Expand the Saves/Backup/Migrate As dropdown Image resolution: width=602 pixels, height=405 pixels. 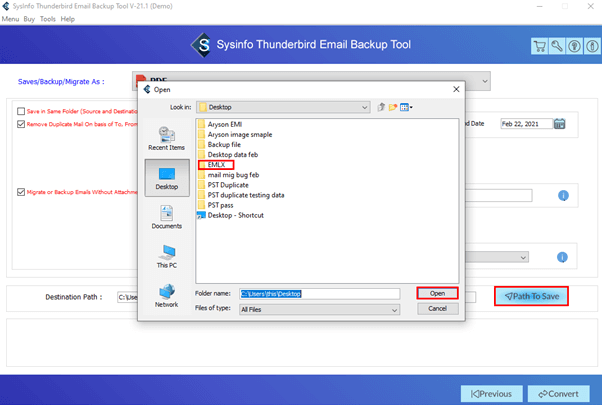point(485,81)
